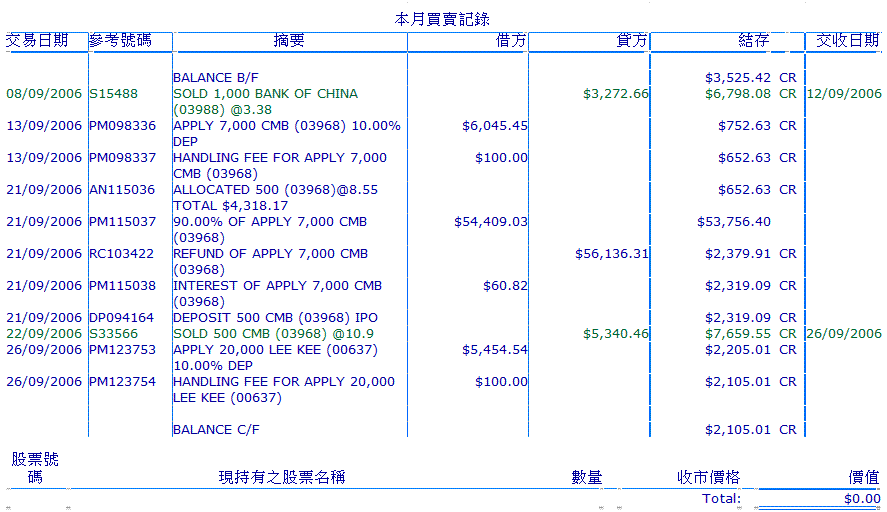
Task: Open reference DP094164 deposit entry
Action: (x=122, y=318)
